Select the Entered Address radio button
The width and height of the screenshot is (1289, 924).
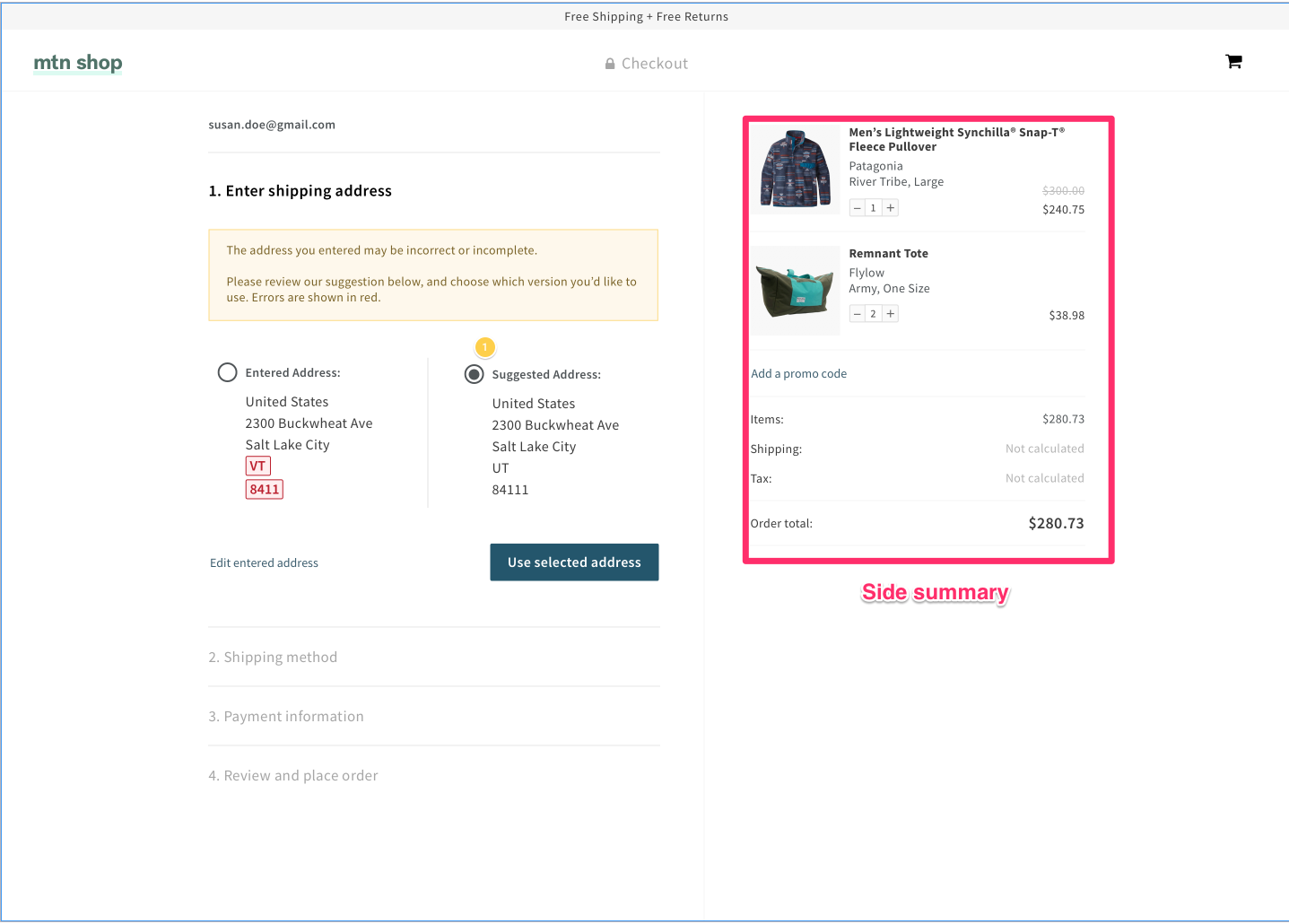(x=227, y=371)
